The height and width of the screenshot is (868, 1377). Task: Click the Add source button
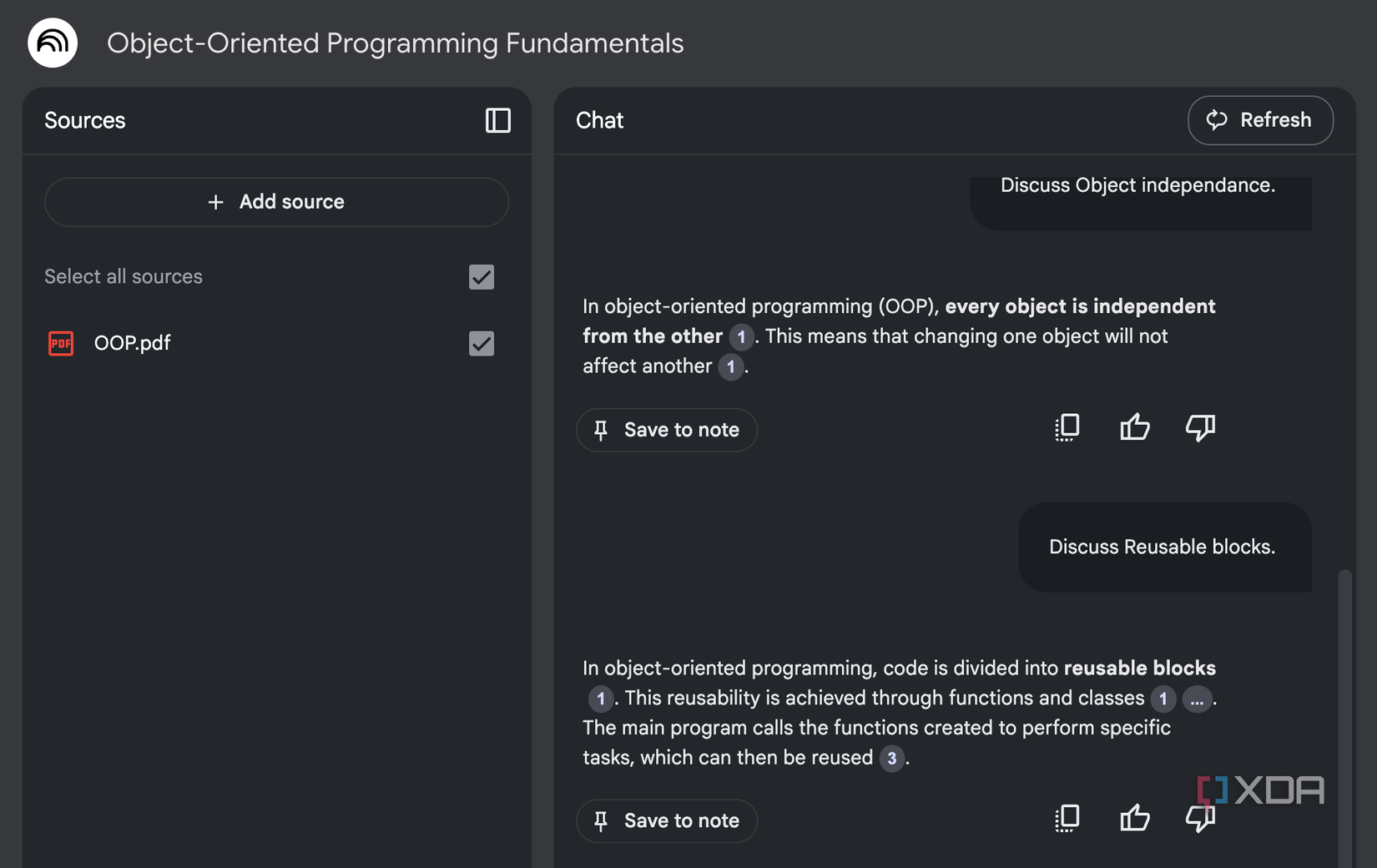coord(276,202)
